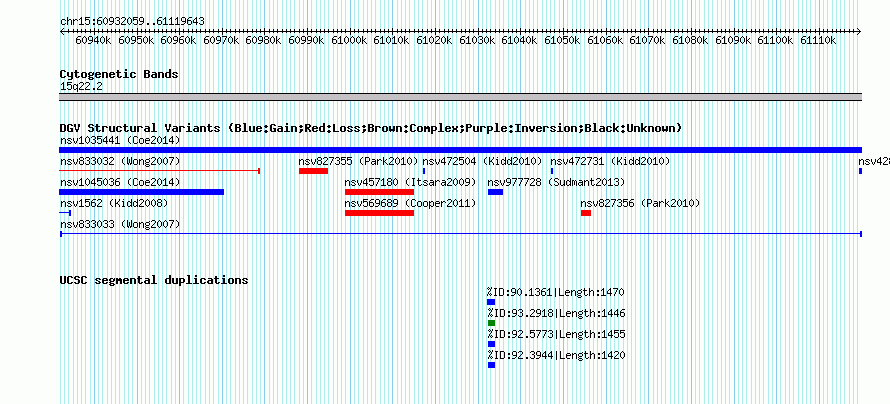Viewport: 890px width, 404px height.
Task: Select the small blue nsv472731 marker
Action: pyautogui.click(x=552, y=171)
